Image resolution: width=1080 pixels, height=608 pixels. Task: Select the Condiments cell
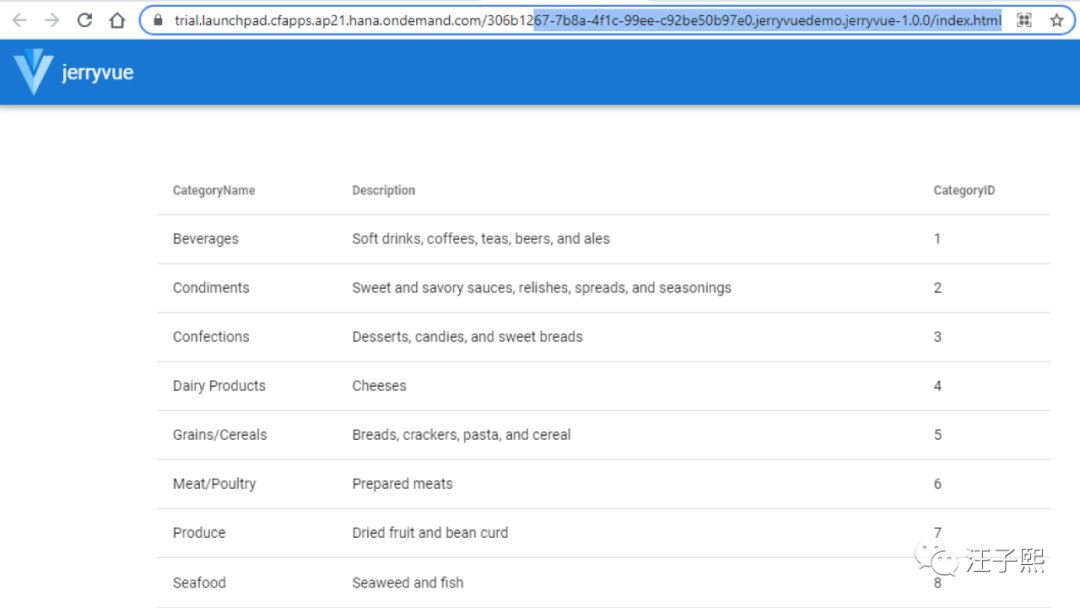211,288
